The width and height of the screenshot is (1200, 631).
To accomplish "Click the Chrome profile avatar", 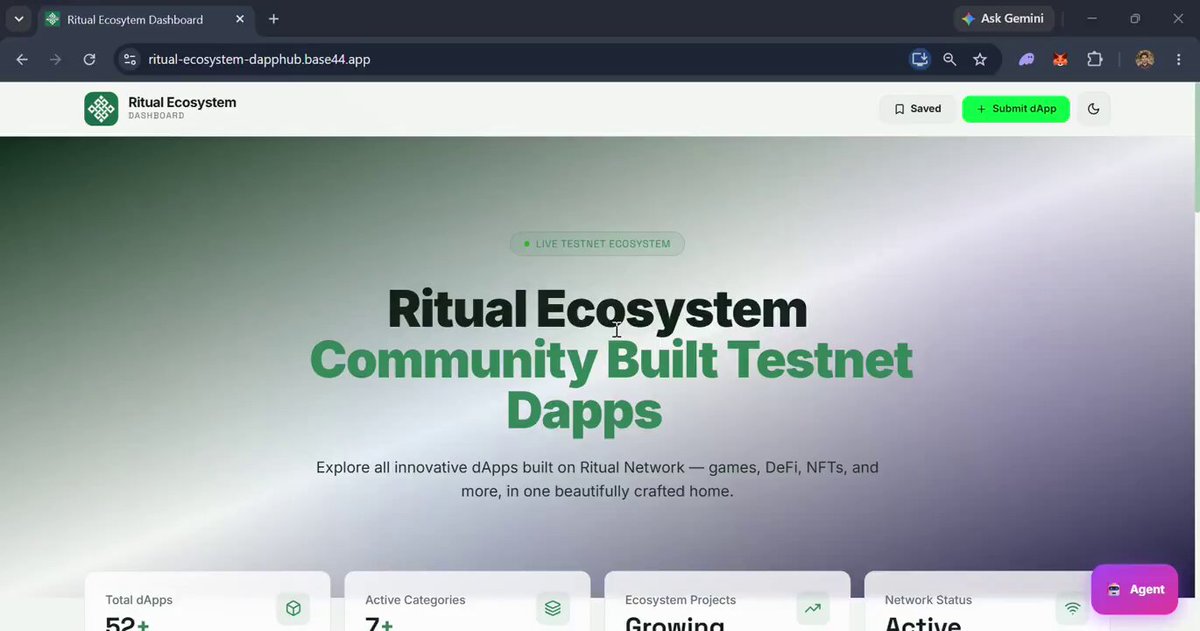I will [x=1145, y=59].
